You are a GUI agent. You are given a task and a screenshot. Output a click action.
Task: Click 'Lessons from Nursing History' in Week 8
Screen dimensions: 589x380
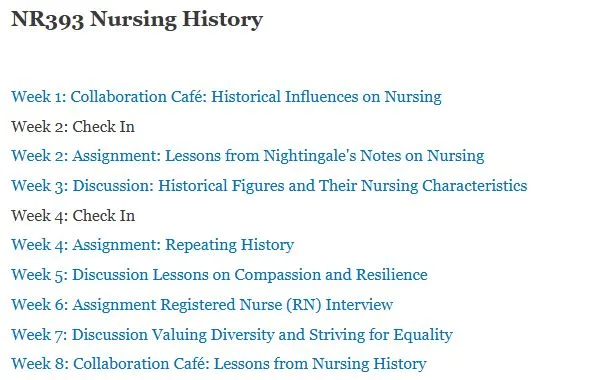coord(320,364)
